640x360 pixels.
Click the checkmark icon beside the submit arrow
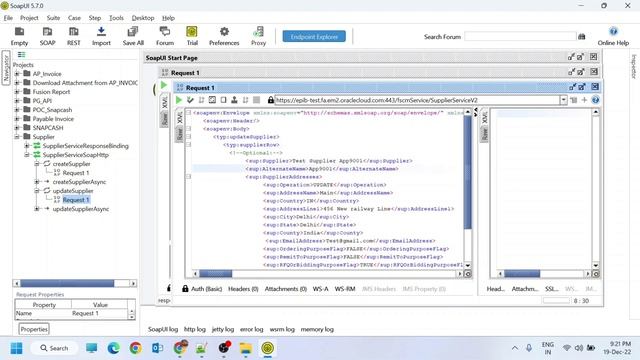coord(190,100)
